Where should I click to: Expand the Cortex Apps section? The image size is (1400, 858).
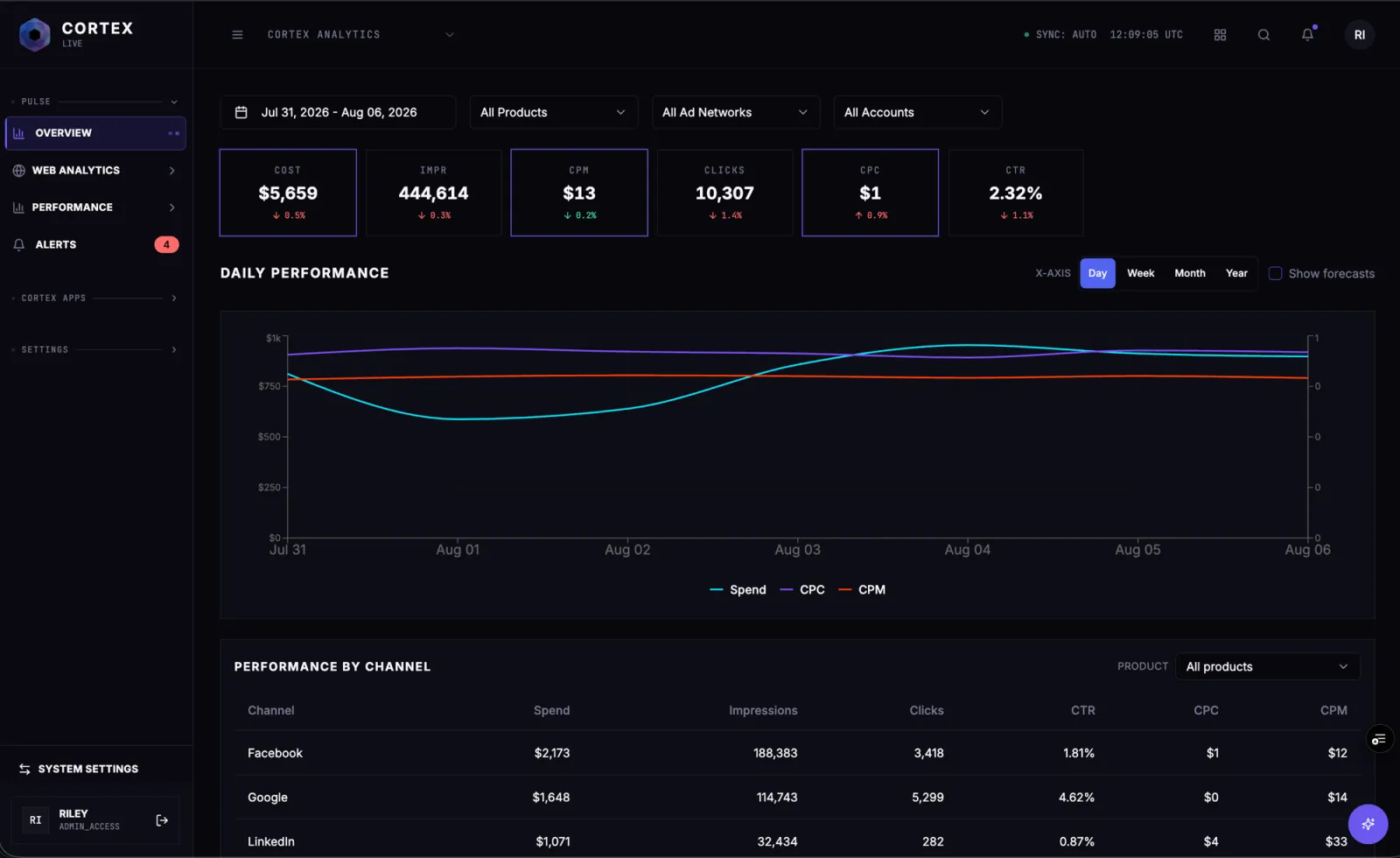(x=96, y=299)
